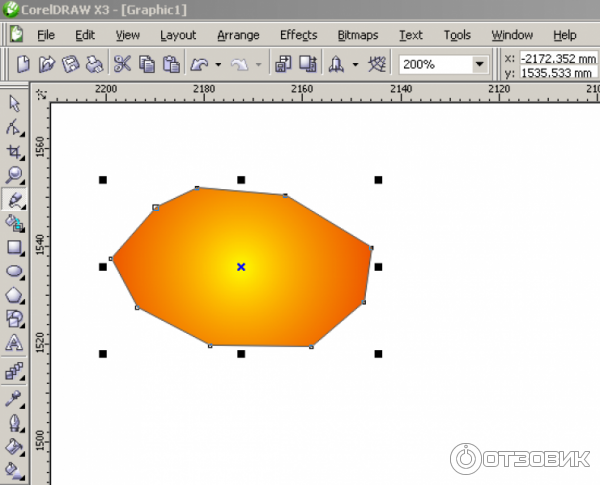Pick the Rectangle tool
600x485 pixels.
14,247
